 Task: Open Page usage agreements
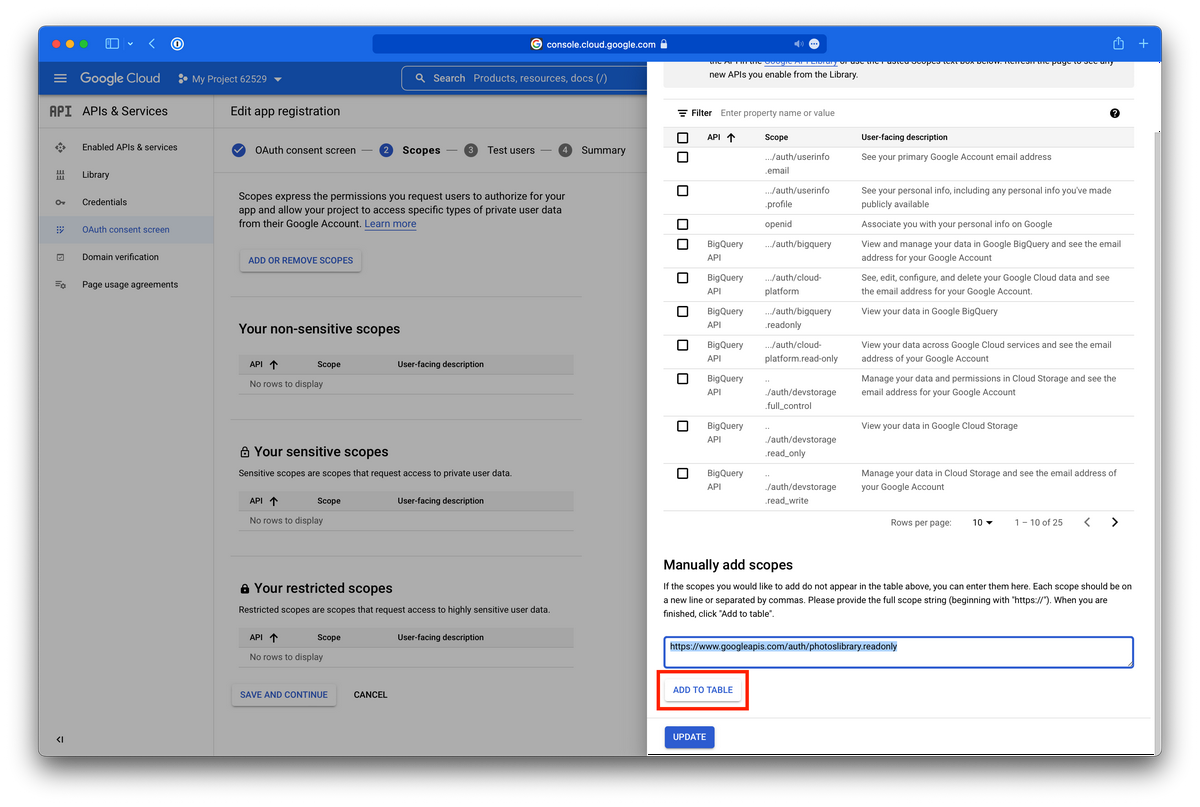(130, 284)
